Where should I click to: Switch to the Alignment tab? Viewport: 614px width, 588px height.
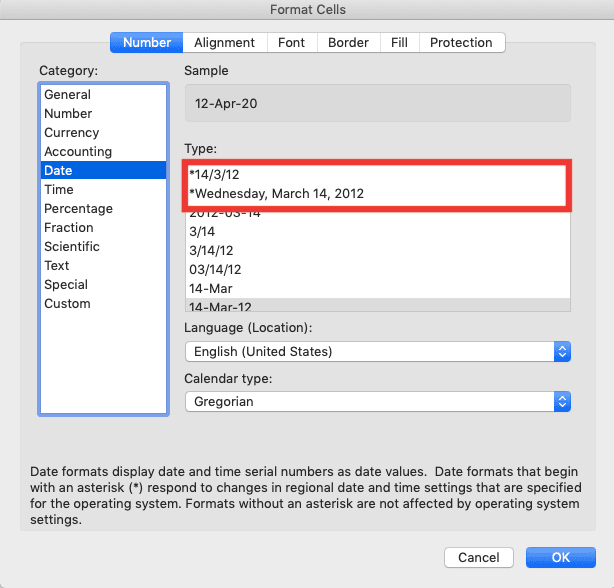(x=225, y=42)
